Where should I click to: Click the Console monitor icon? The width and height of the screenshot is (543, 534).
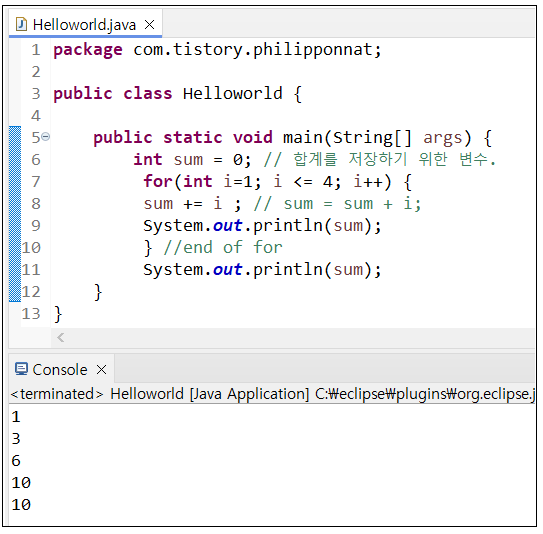point(21,369)
